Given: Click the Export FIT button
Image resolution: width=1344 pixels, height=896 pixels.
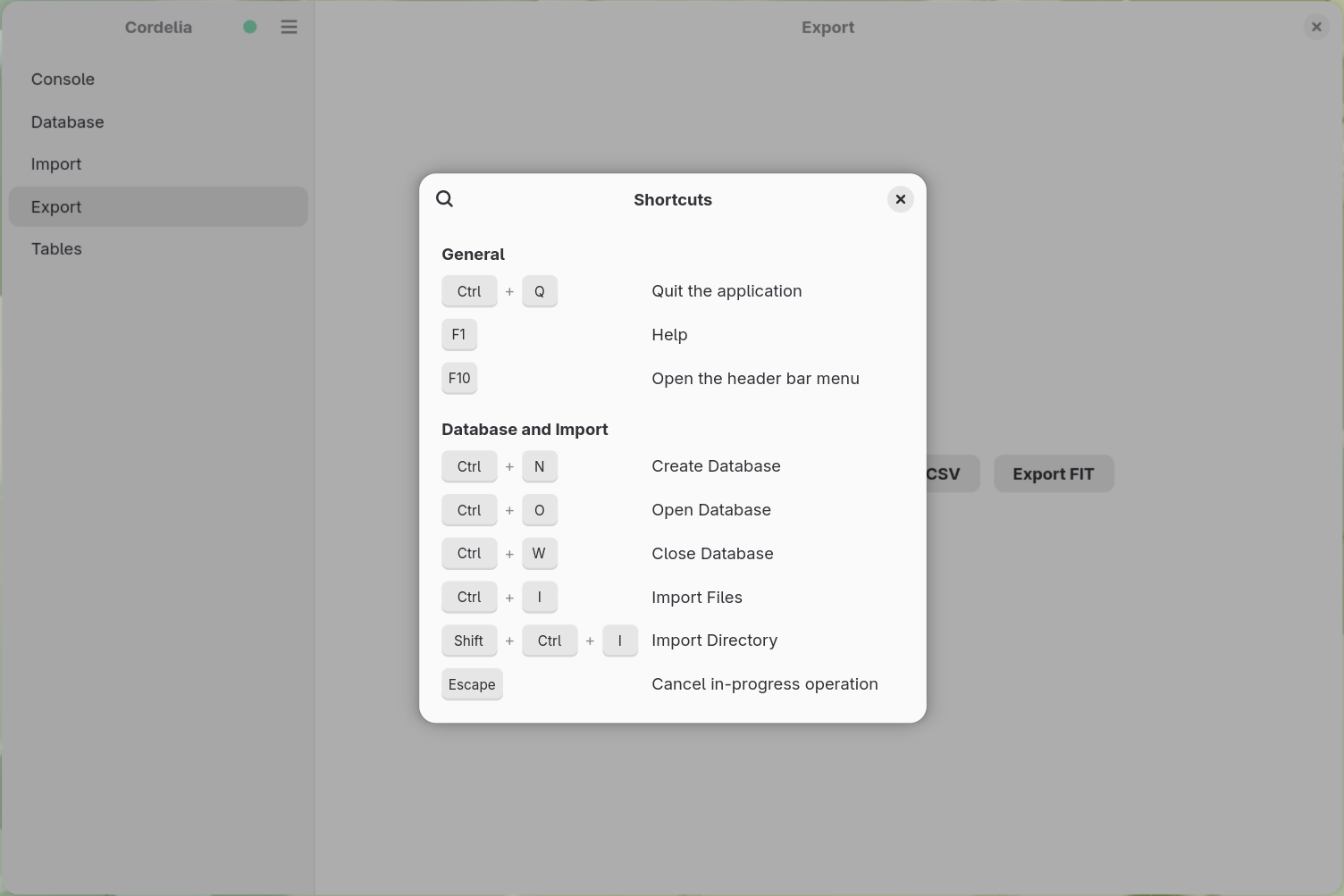Looking at the screenshot, I should click(x=1054, y=473).
